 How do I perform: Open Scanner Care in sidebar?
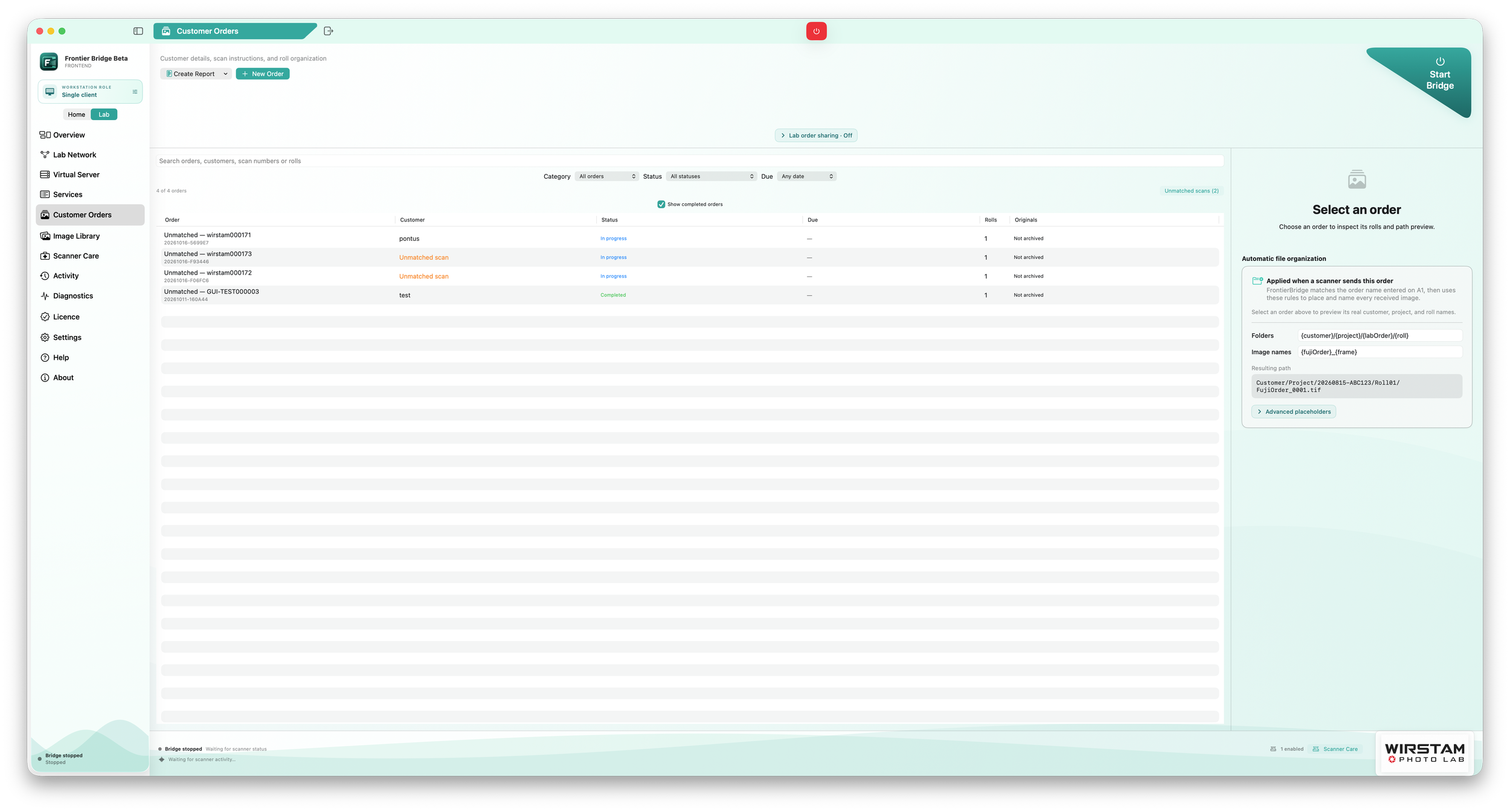(90, 256)
